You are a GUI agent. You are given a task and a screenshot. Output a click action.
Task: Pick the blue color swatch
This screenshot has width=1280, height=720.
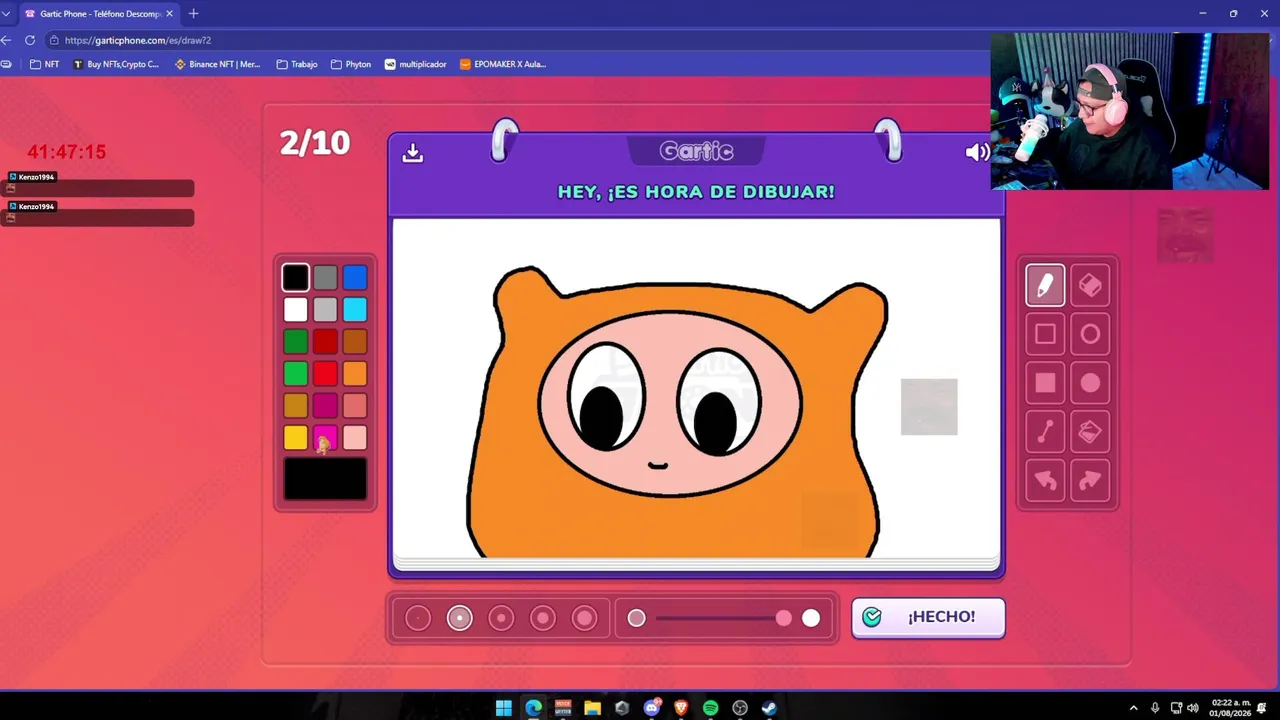355,277
